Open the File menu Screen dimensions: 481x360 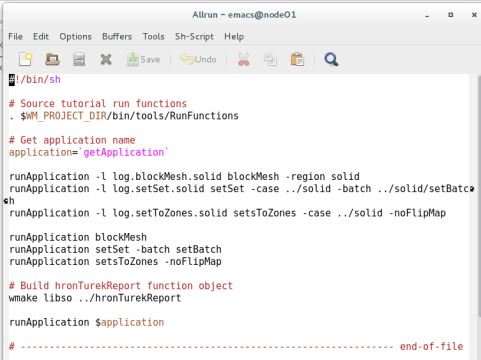(x=15, y=36)
